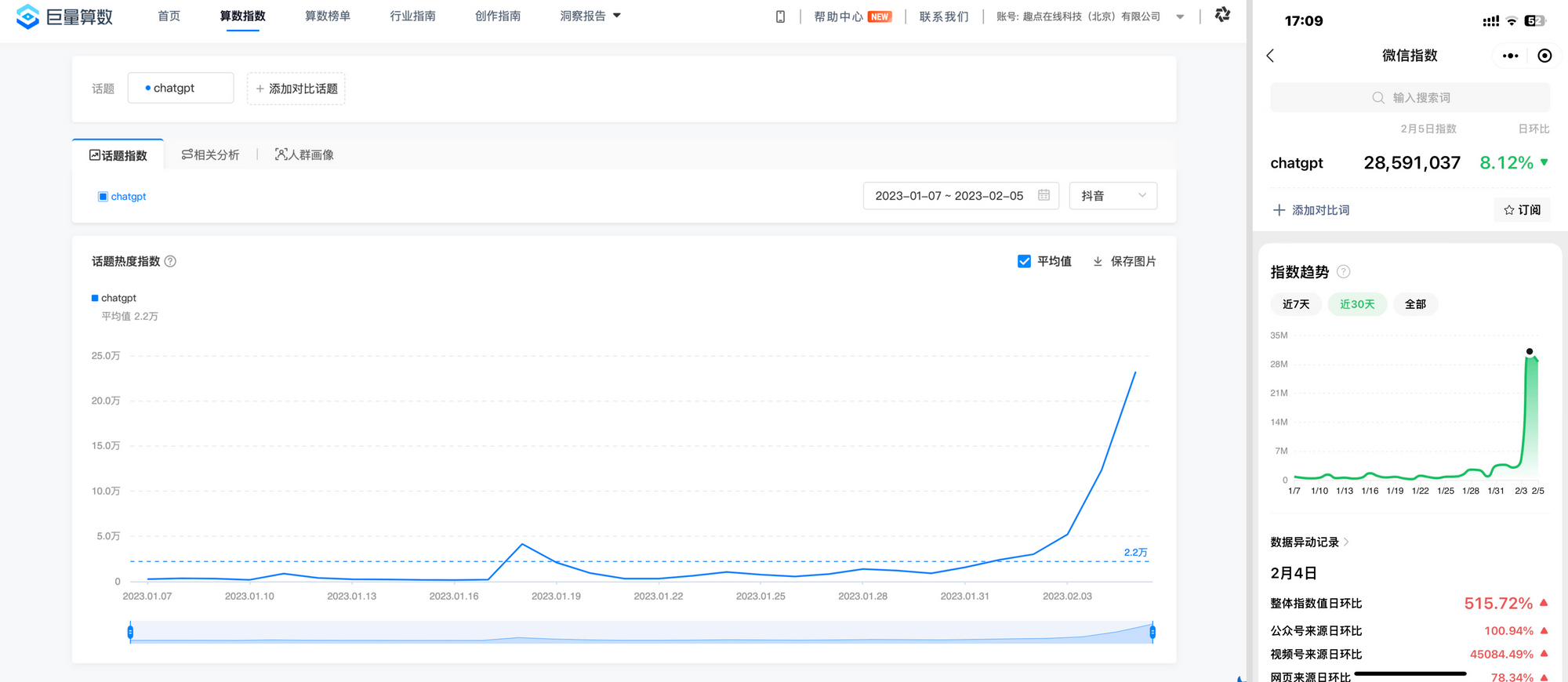This screenshot has height=682, width=1568.
Task: Click 45084.49% 视频号 value
Action: tap(1501, 654)
